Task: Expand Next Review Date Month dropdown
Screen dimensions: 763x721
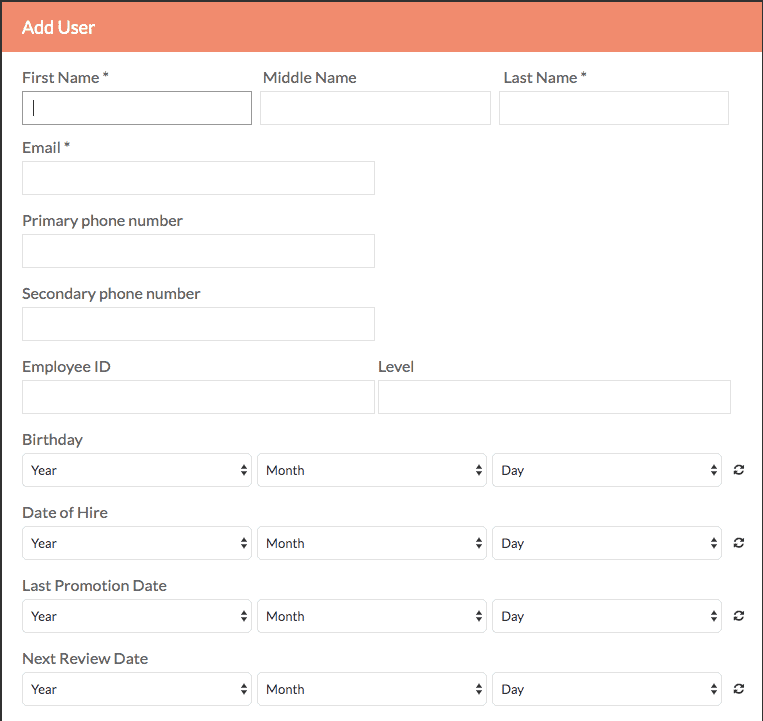Action: click(x=372, y=689)
